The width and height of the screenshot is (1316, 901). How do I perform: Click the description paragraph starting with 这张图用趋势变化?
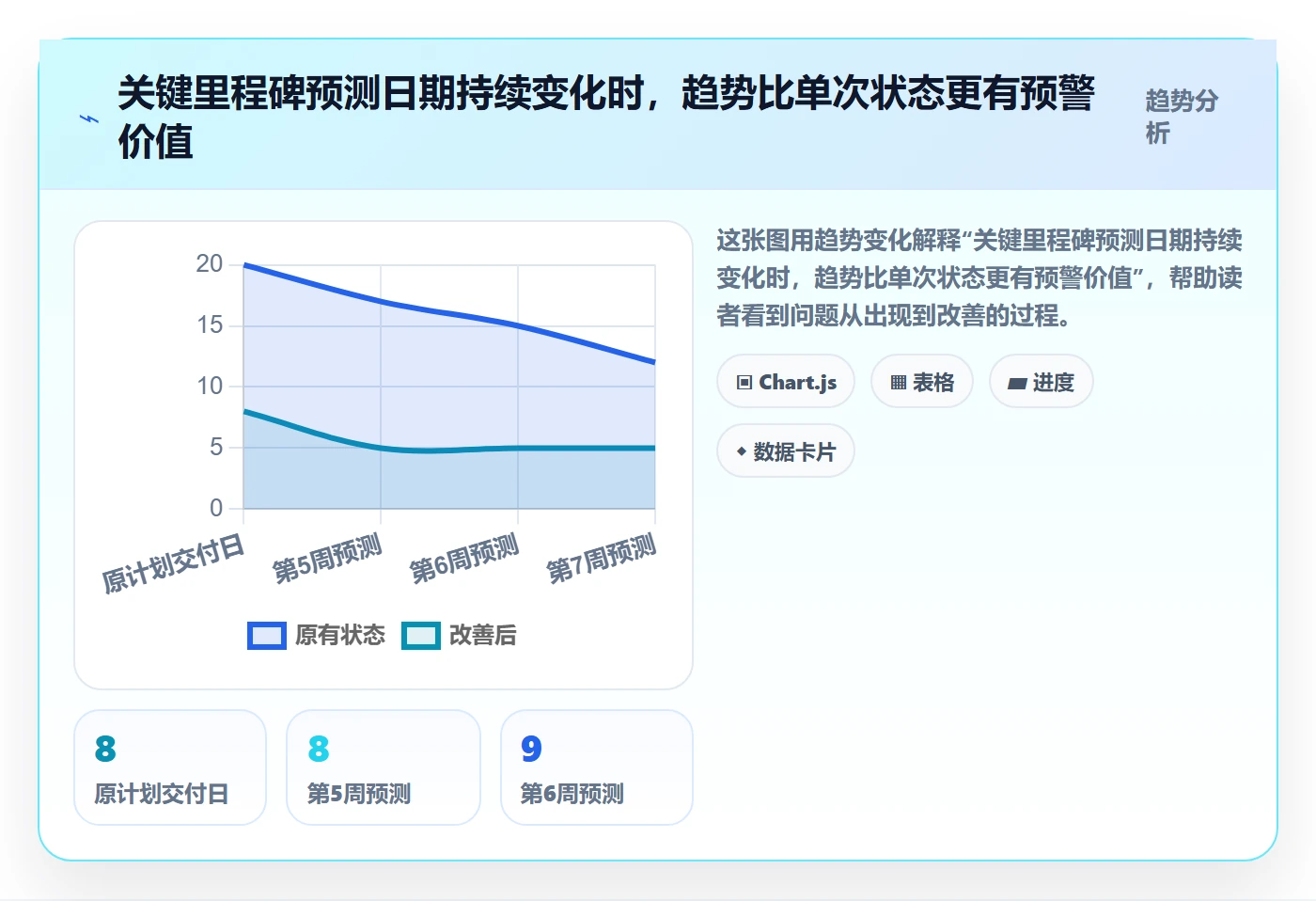click(979, 277)
